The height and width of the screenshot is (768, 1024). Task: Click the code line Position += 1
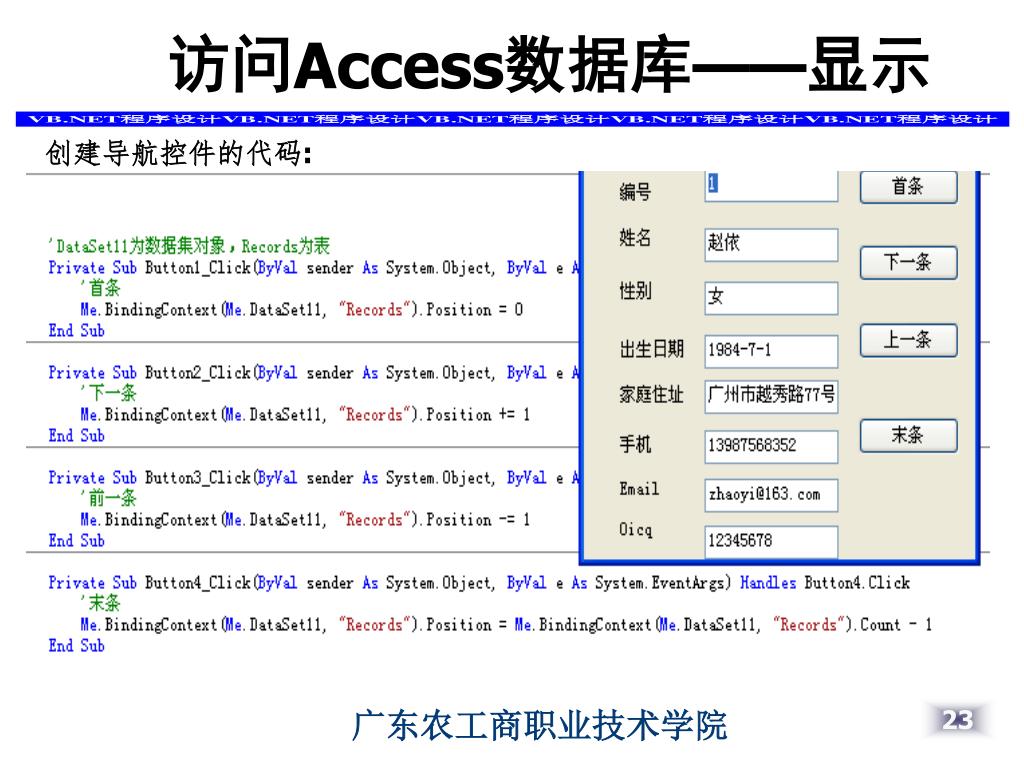(x=305, y=415)
